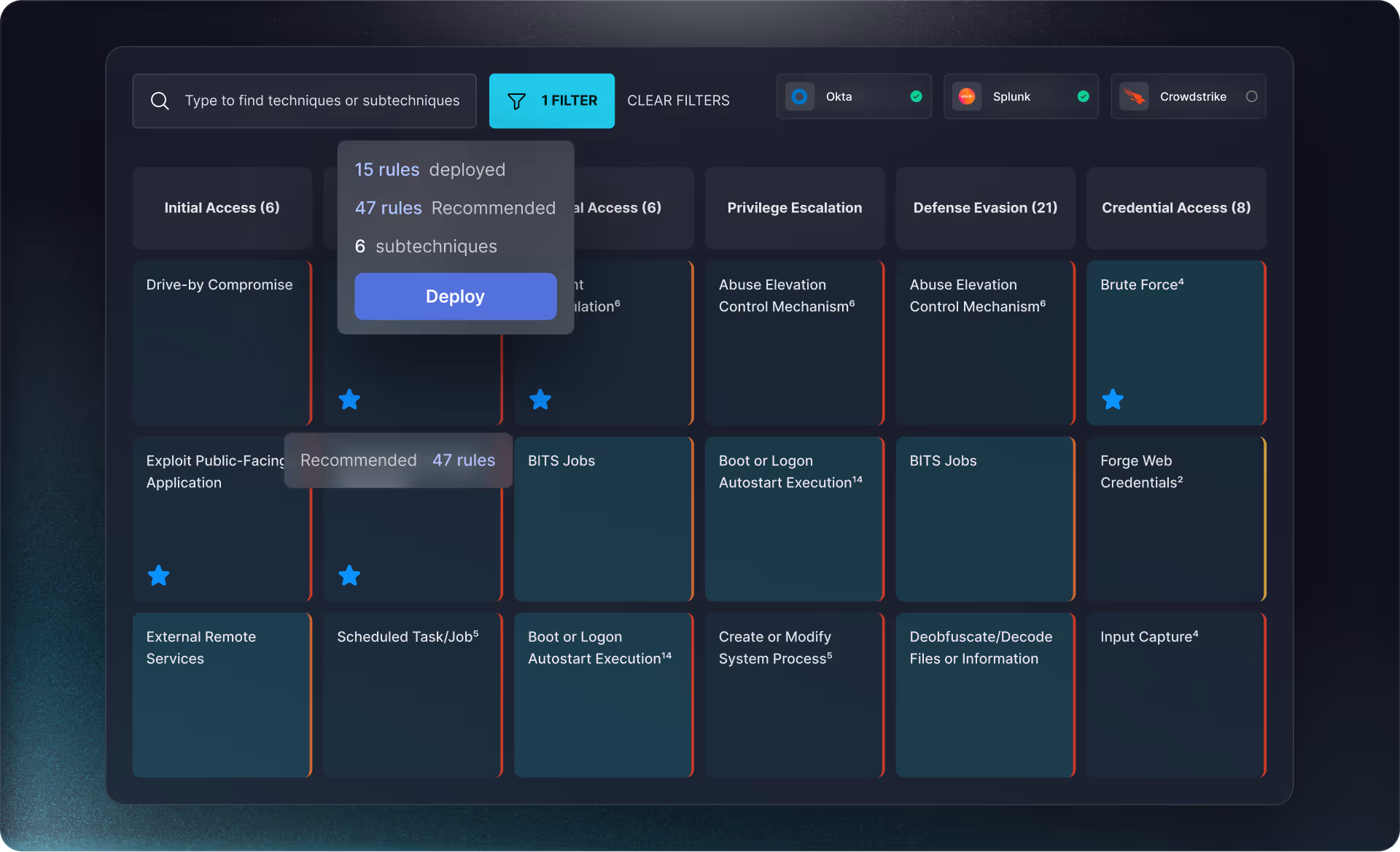
Task: Click the star on Brute Force card
Action: tap(1112, 400)
